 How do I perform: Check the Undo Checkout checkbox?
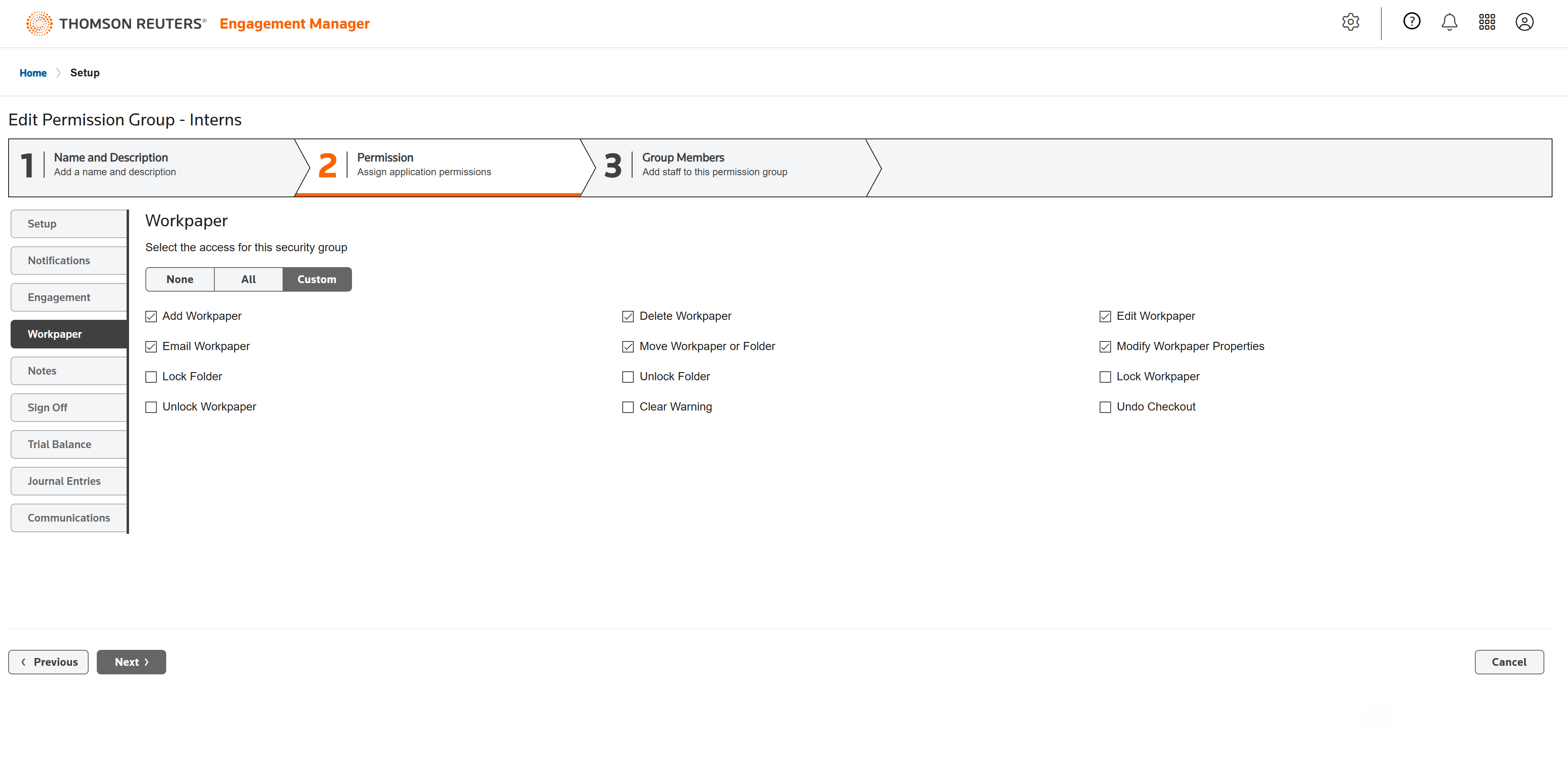(1105, 407)
